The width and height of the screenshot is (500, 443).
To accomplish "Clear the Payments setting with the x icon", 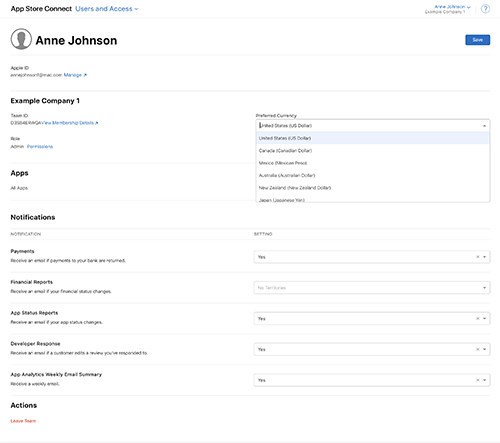I will pos(477,257).
